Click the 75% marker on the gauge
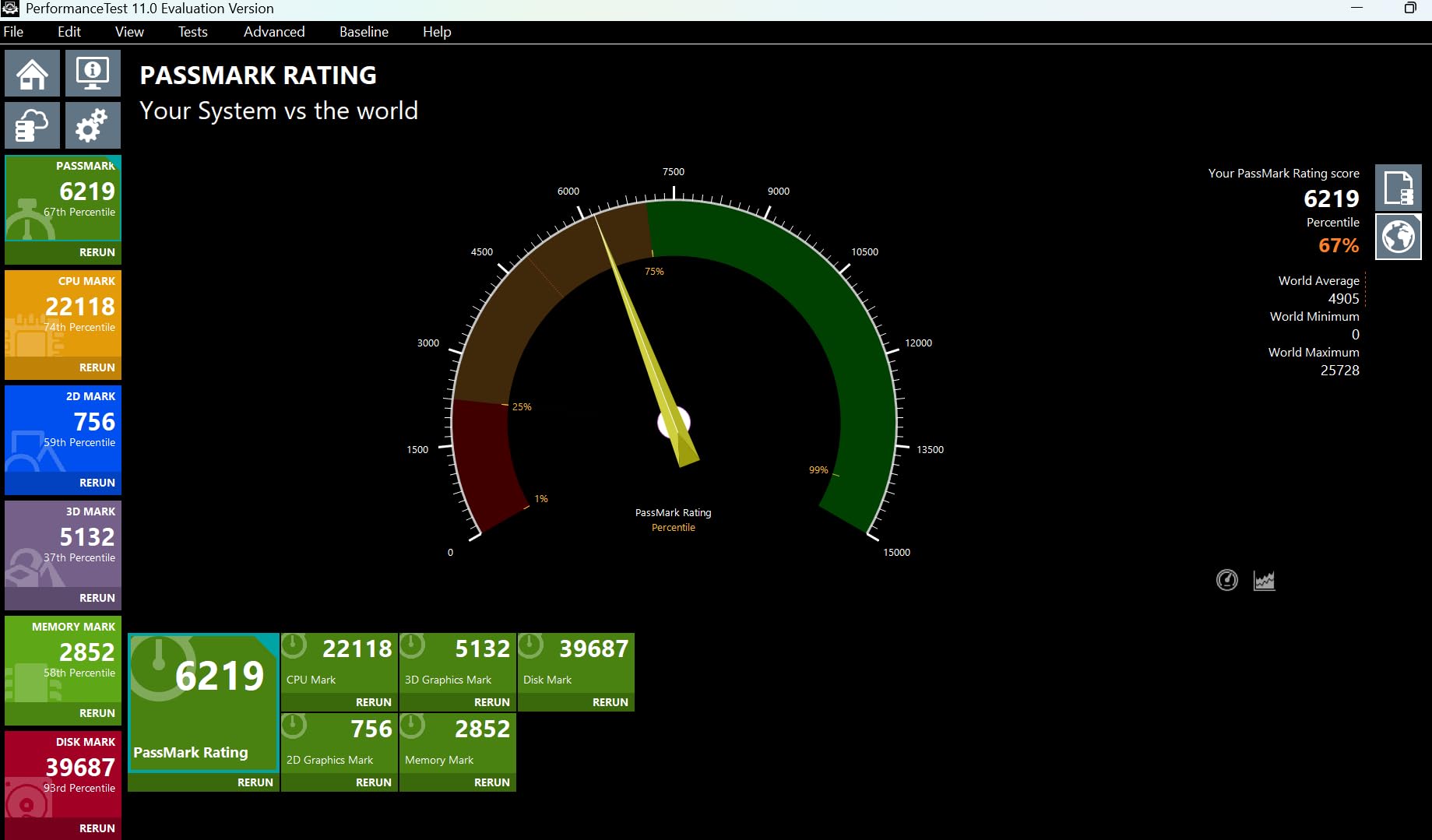The width and height of the screenshot is (1432, 840). pos(654,272)
